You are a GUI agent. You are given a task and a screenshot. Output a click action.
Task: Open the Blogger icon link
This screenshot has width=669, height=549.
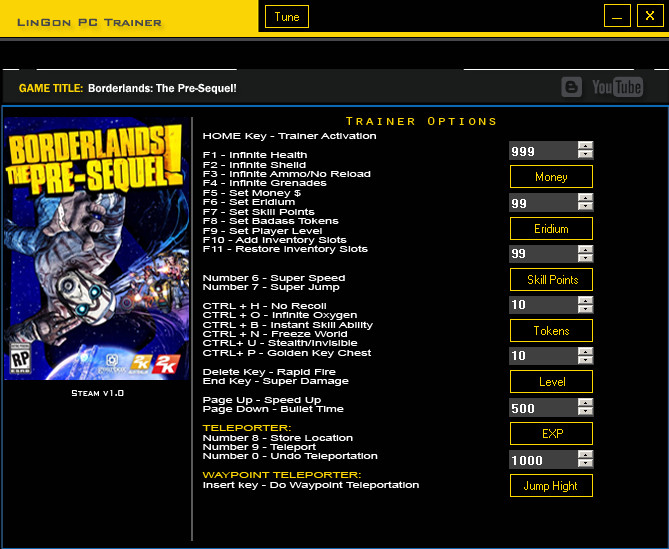click(571, 87)
